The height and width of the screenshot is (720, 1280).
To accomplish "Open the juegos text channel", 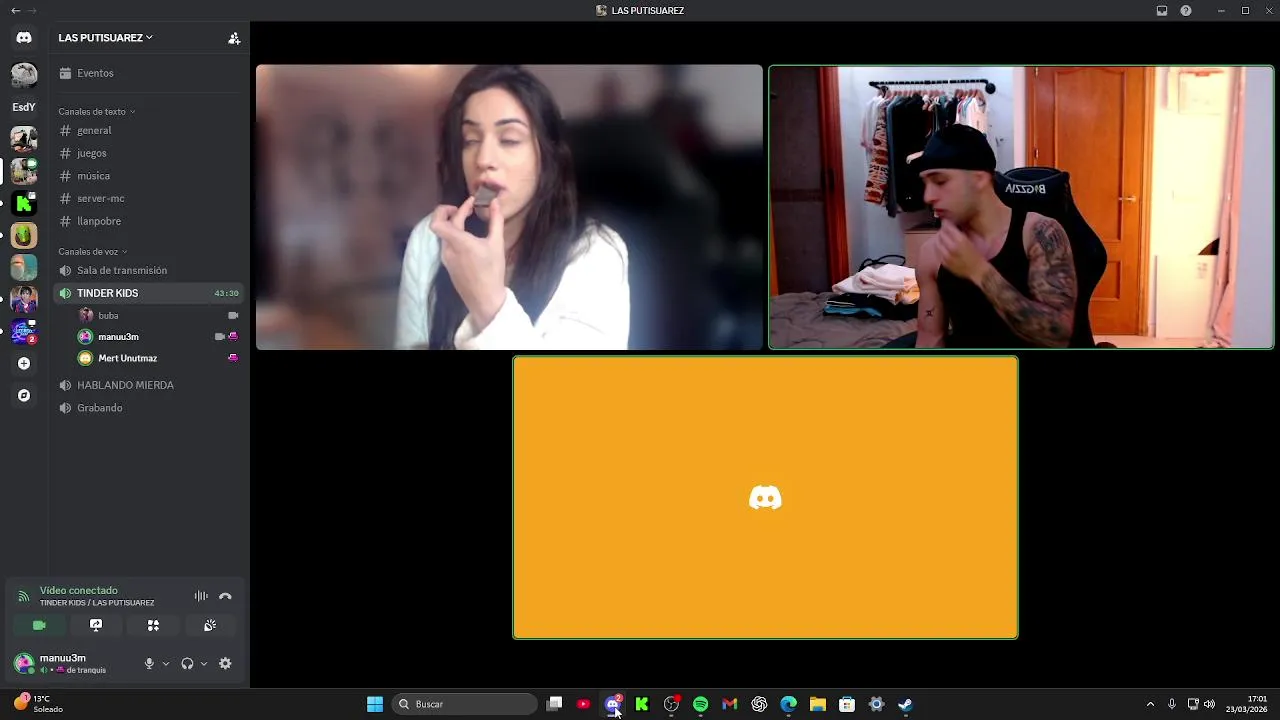I will [150, 153].
